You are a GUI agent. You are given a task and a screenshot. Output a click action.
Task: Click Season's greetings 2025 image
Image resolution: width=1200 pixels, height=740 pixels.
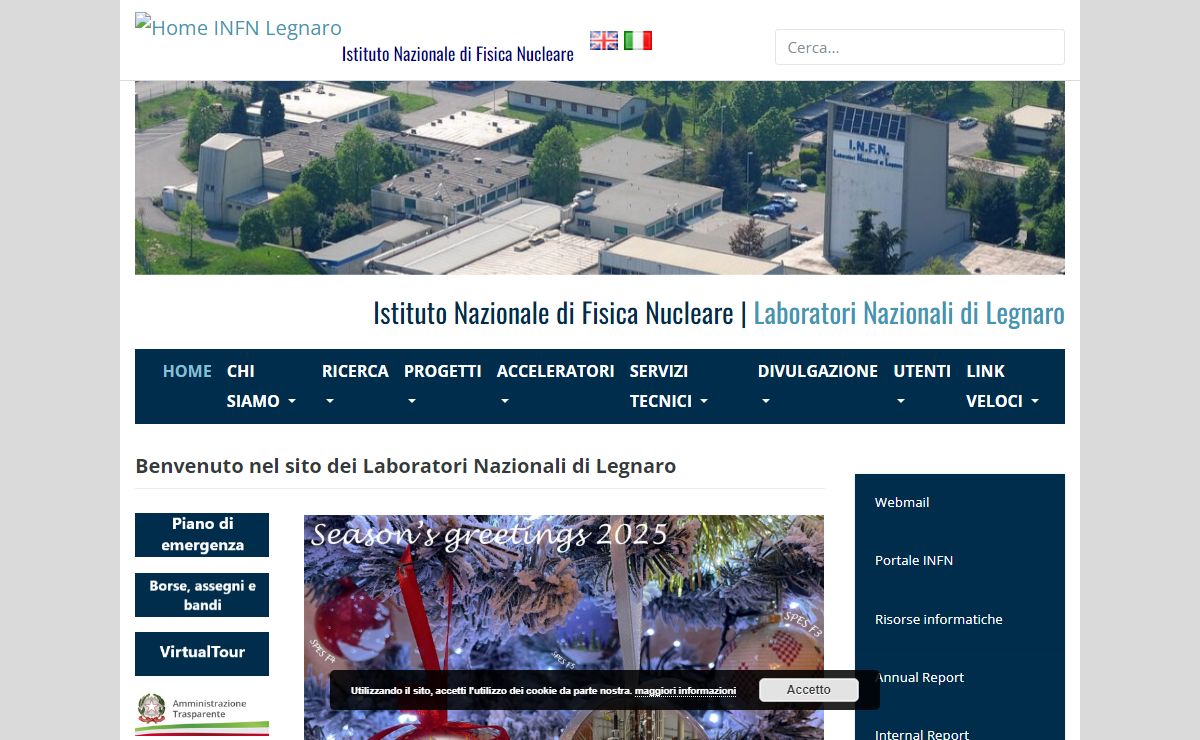[x=564, y=627]
